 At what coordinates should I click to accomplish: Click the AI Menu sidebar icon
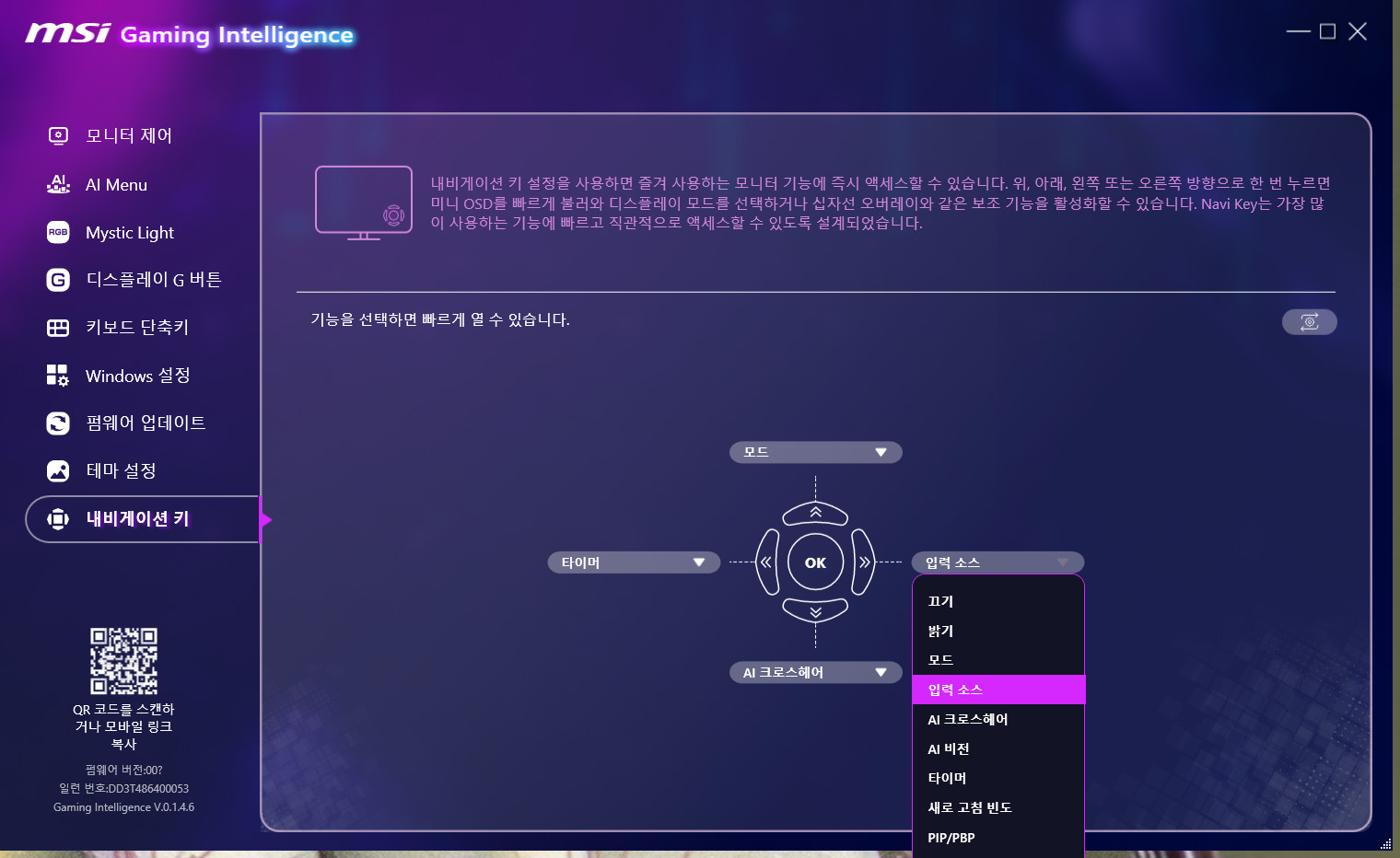(x=58, y=184)
